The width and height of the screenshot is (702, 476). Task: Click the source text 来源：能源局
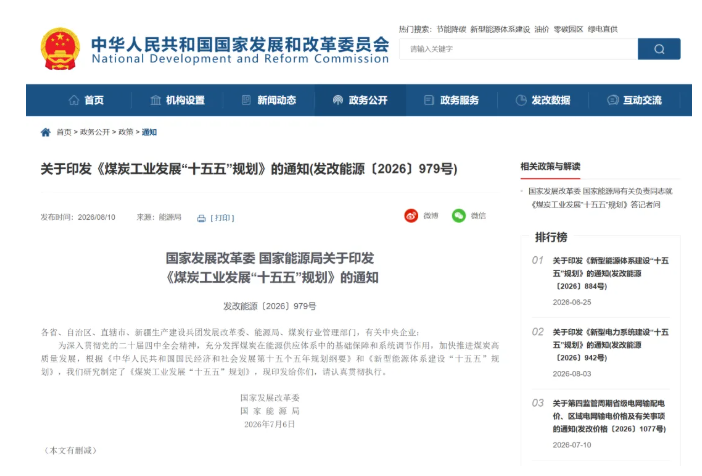tap(159, 217)
